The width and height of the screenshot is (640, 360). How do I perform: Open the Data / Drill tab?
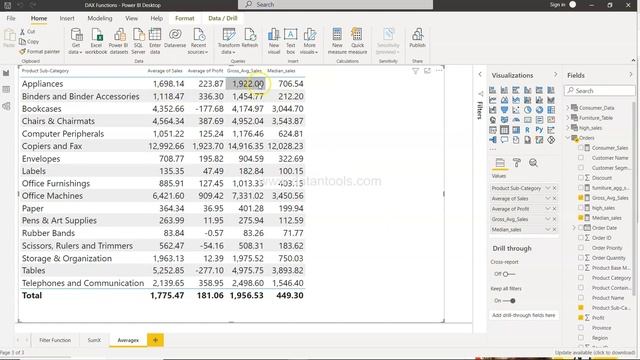click(222, 18)
